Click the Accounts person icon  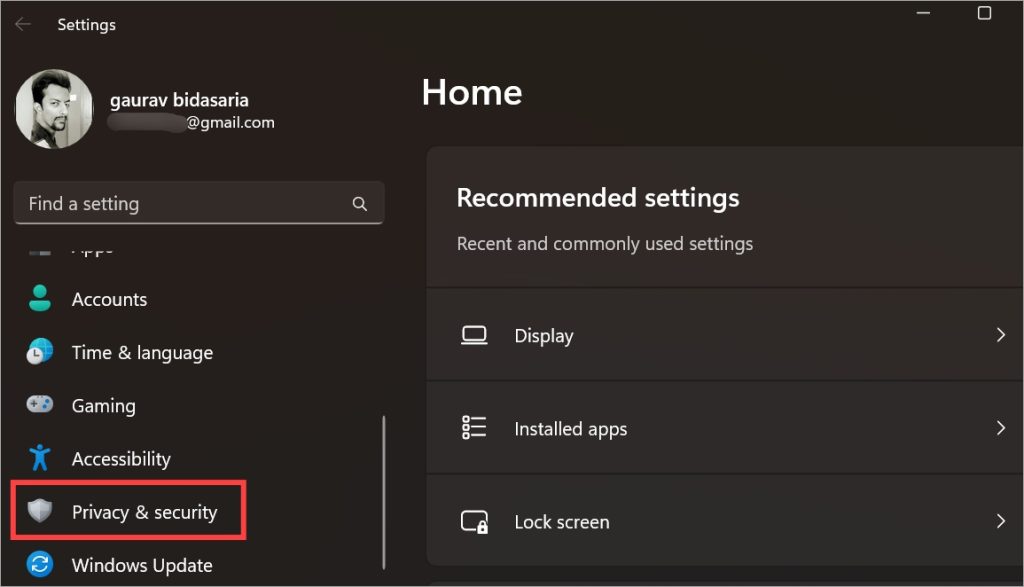click(x=40, y=299)
